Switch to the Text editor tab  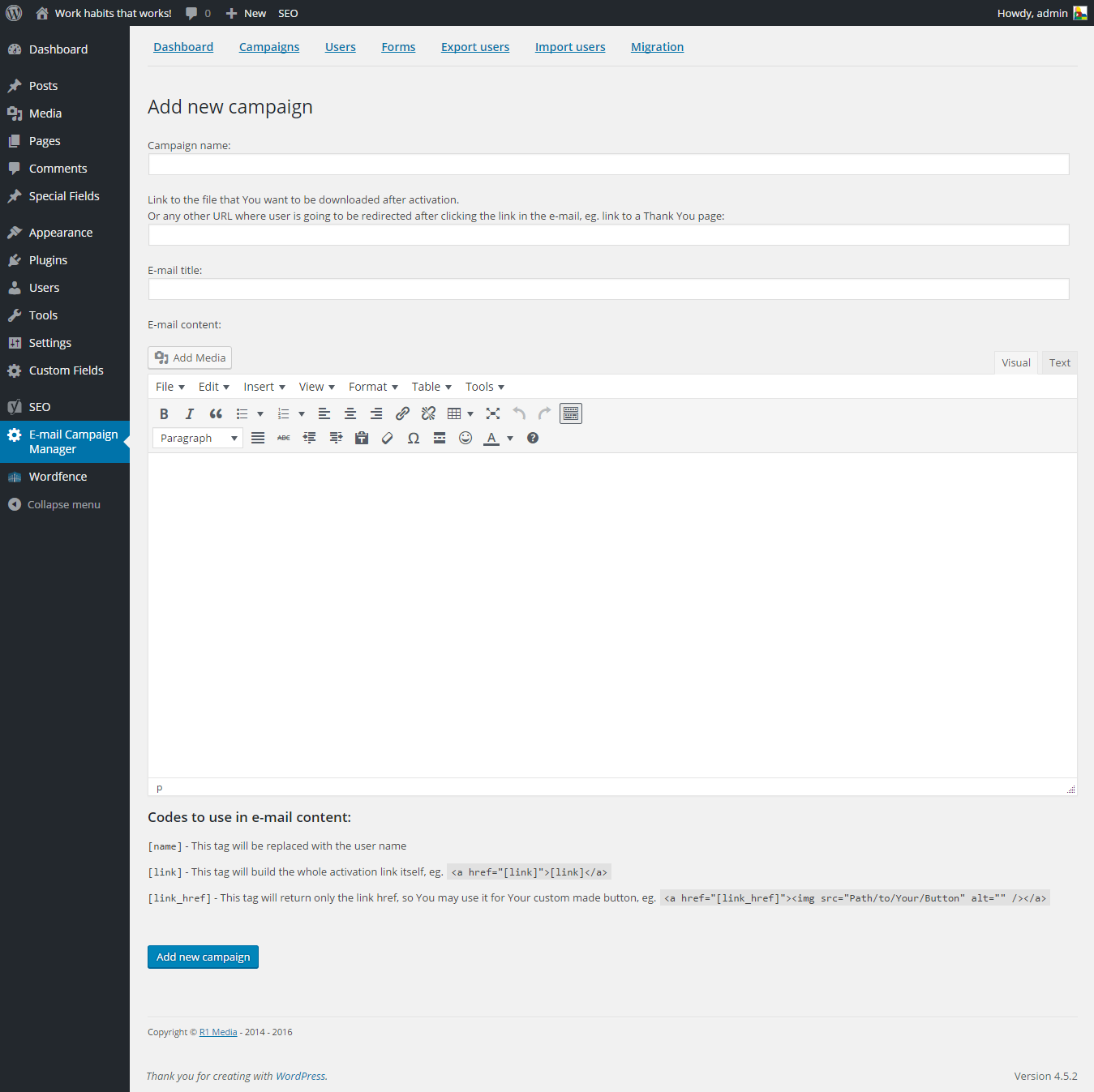(1059, 362)
